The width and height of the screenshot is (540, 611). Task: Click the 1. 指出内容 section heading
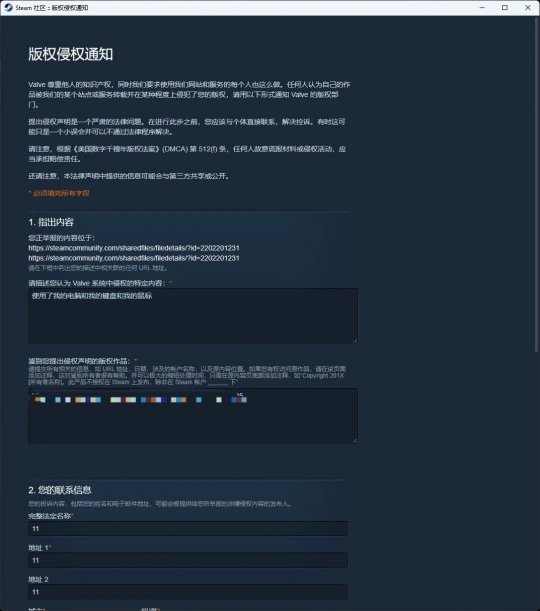tap(51, 222)
